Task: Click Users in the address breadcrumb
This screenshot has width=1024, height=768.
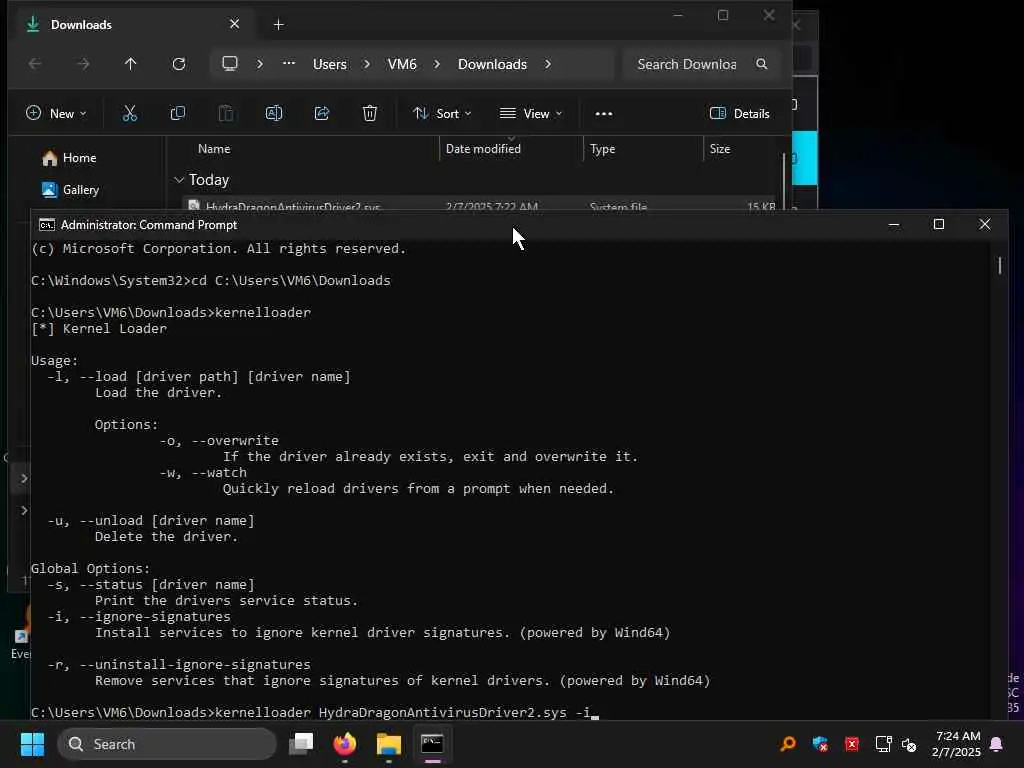Action: coord(330,64)
